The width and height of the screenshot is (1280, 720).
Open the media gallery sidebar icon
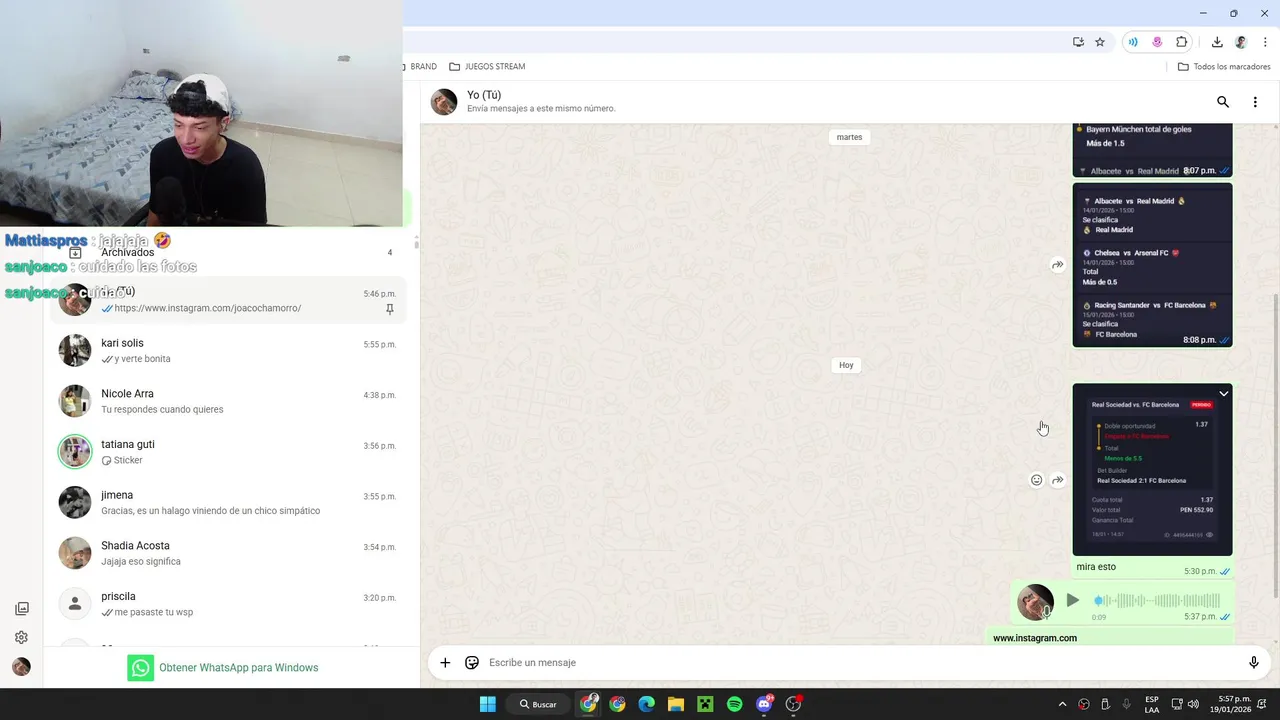pyautogui.click(x=21, y=608)
